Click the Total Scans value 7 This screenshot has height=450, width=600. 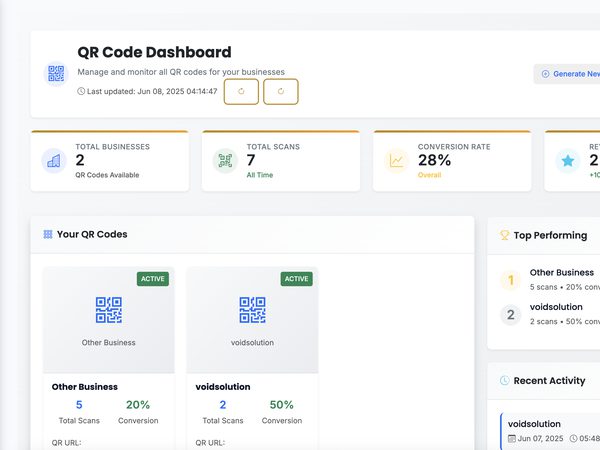(x=251, y=160)
